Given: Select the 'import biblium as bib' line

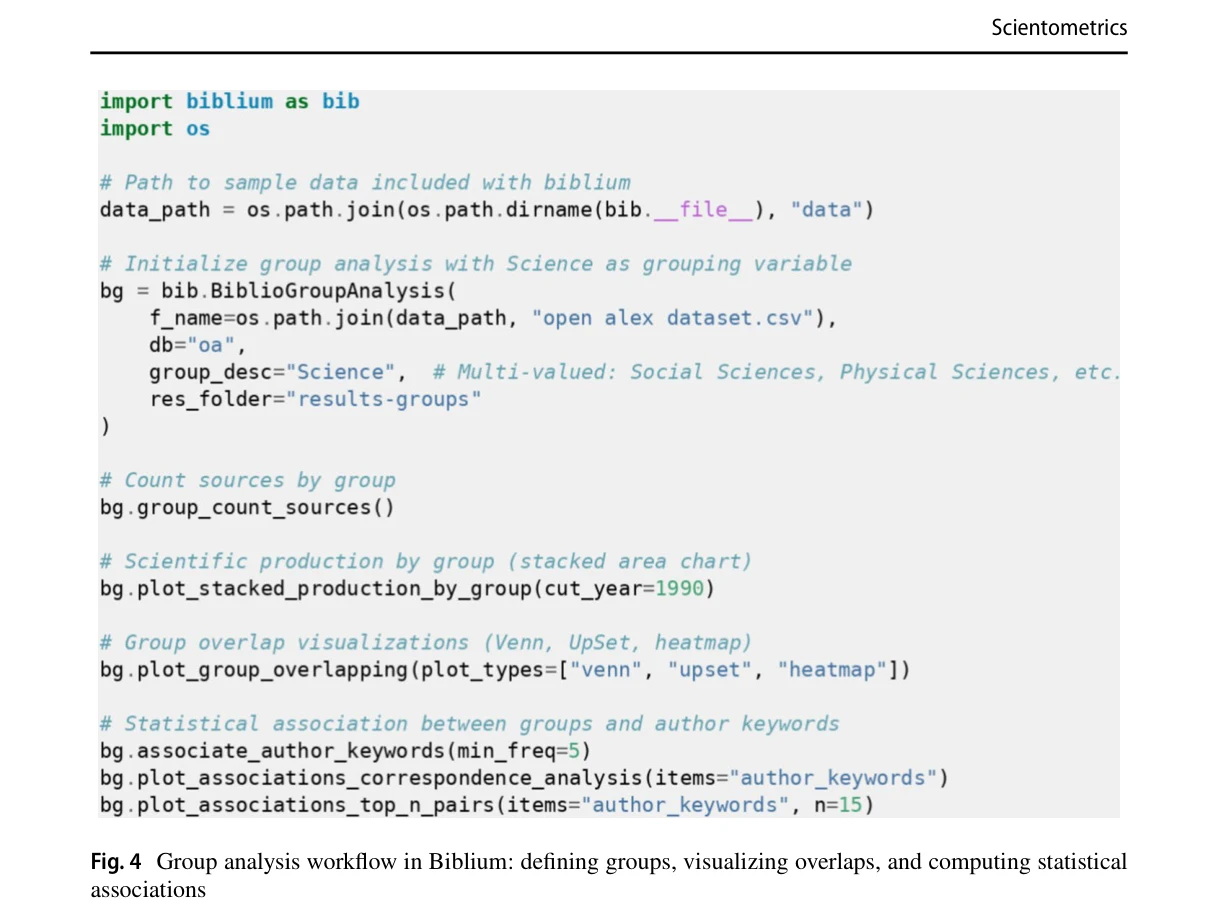Looking at the screenshot, I should [x=229, y=102].
